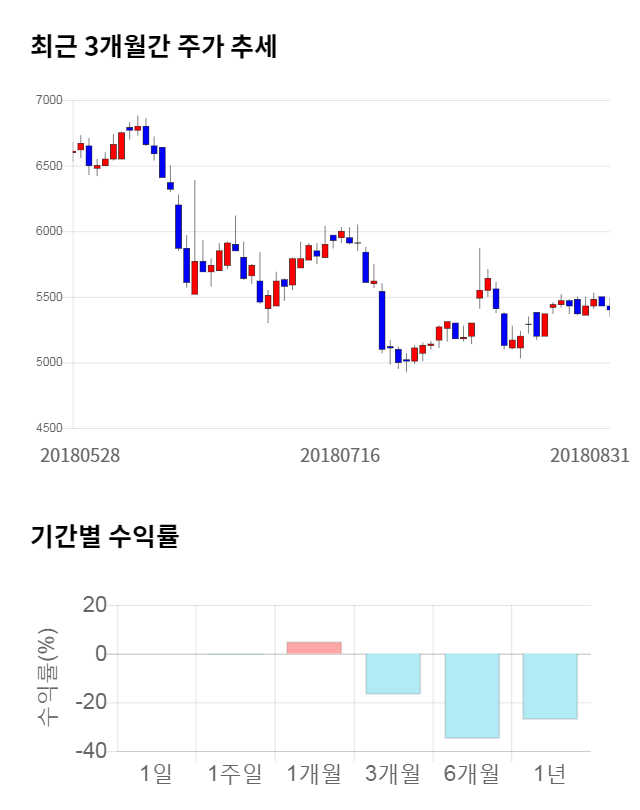Select the 3개월 period label

pyautogui.click(x=393, y=773)
